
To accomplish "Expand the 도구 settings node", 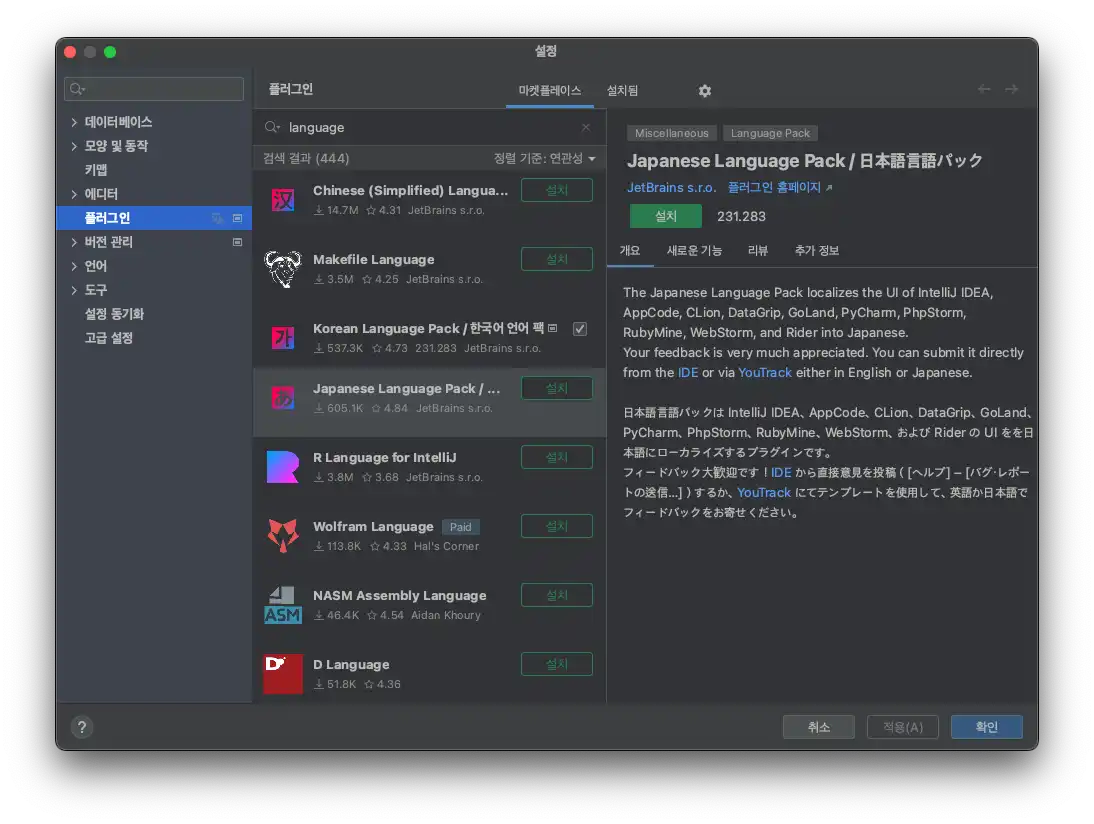I will point(74,290).
